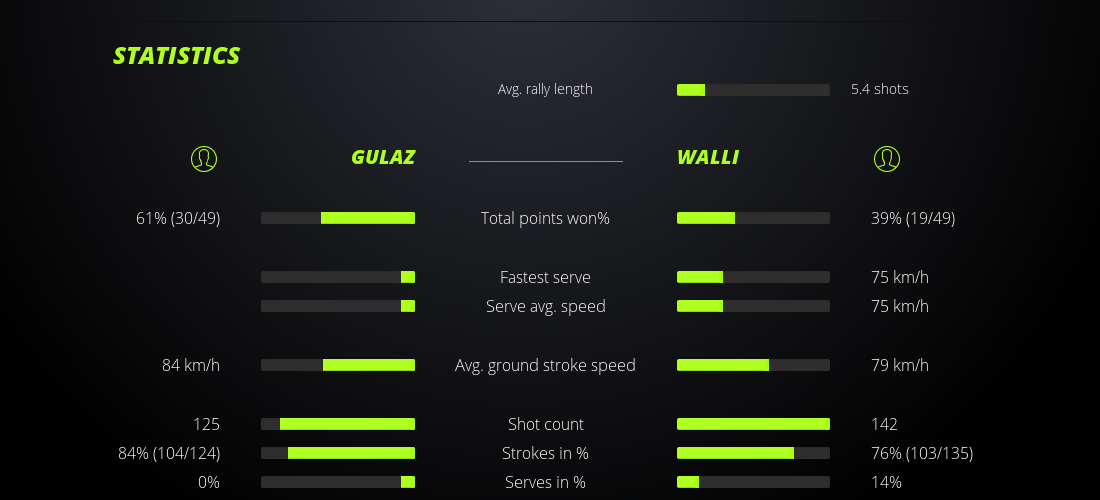The image size is (1100, 500).
Task: Select the GULAZ player name
Action: [383, 157]
